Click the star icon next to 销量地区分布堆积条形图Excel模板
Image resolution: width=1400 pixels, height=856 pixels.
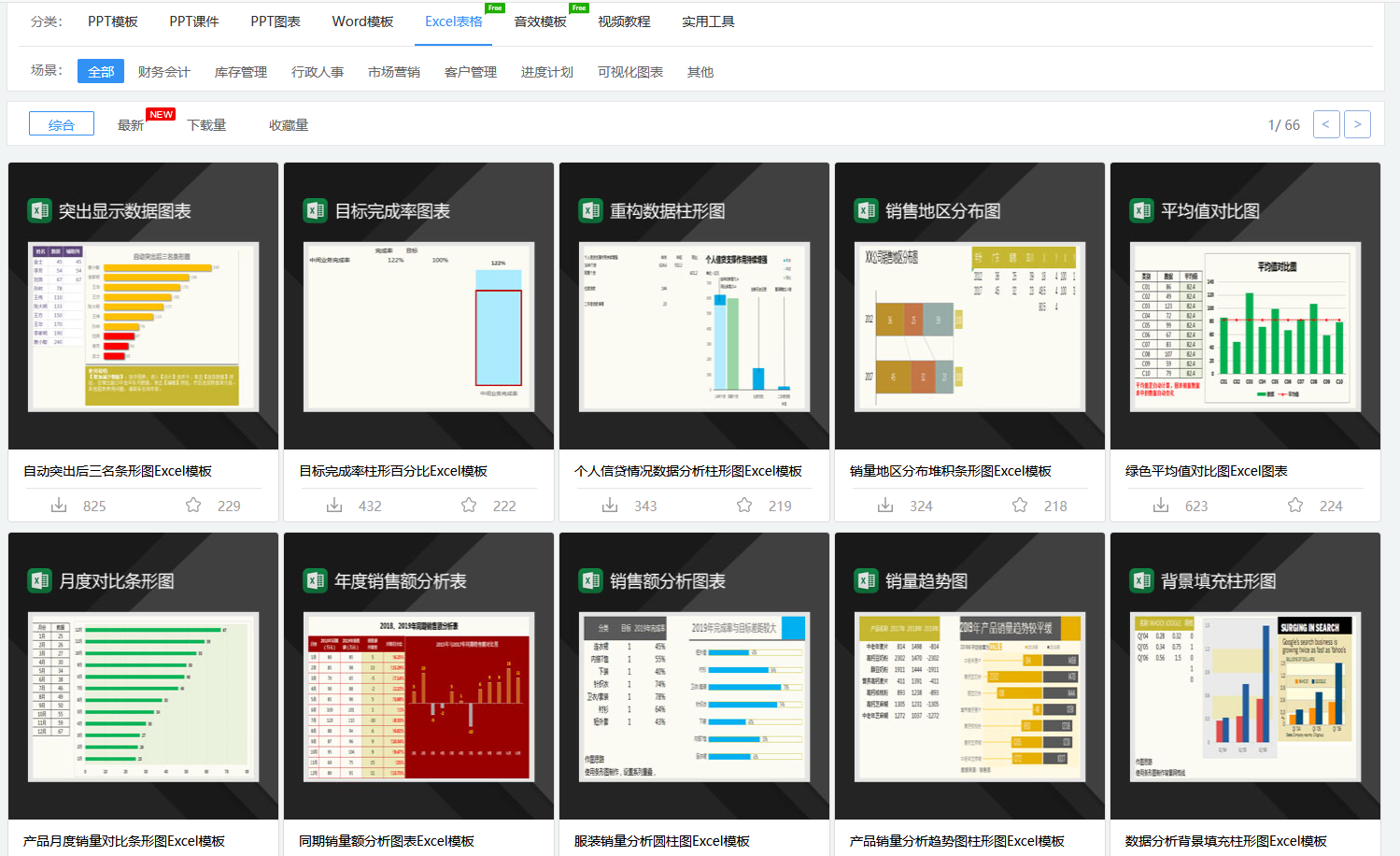(1019, 505)
